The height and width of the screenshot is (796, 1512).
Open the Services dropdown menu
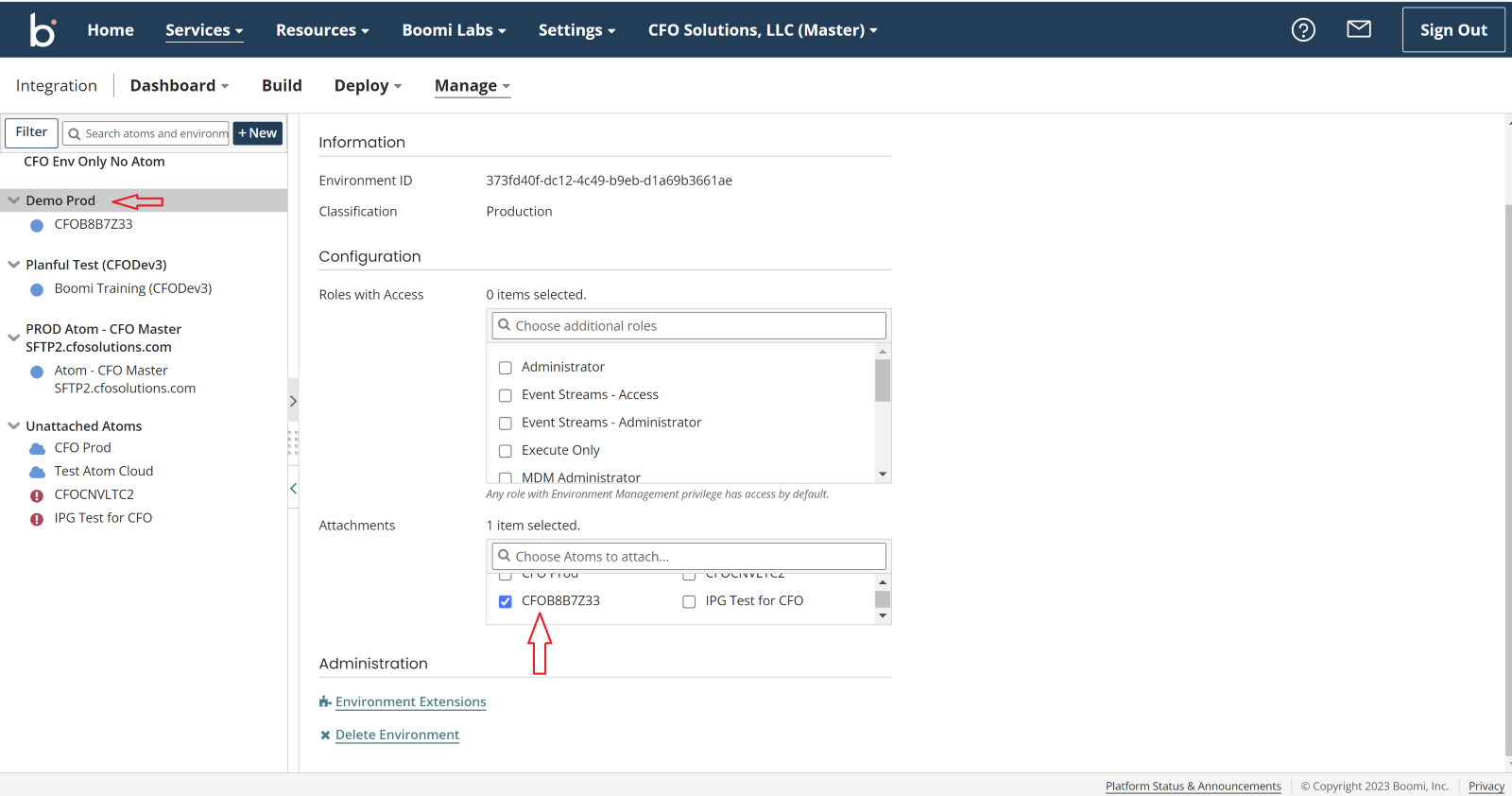point(204,30)
